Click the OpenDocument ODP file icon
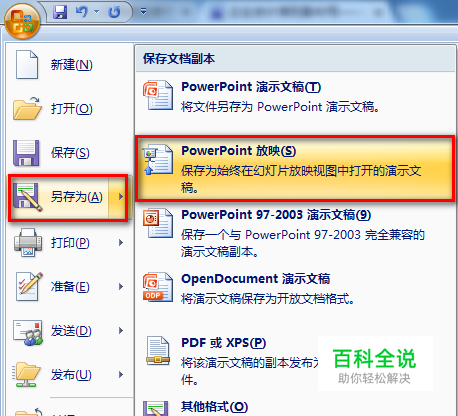 pos(158,287)
